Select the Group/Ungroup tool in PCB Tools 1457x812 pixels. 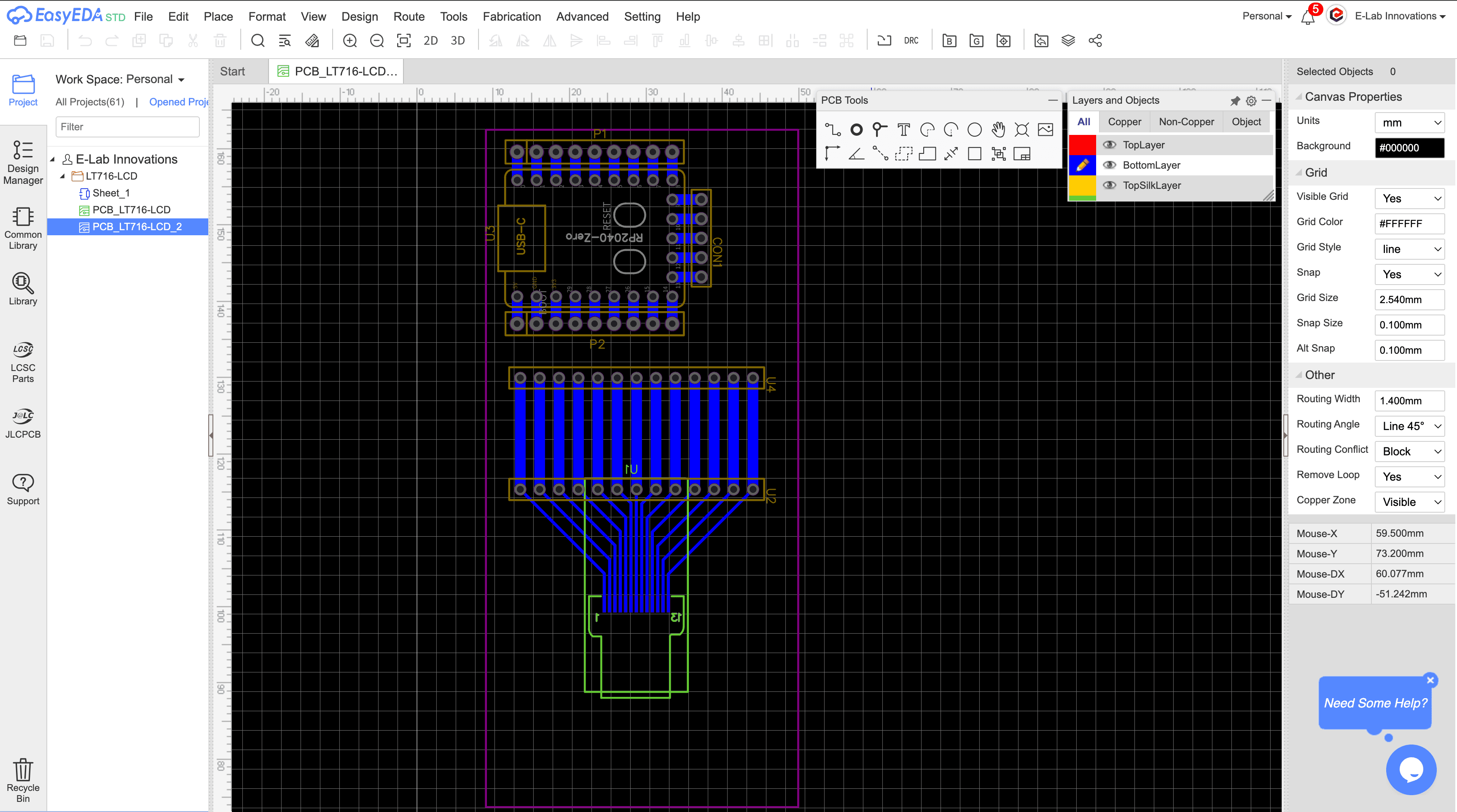click(998, 153)
